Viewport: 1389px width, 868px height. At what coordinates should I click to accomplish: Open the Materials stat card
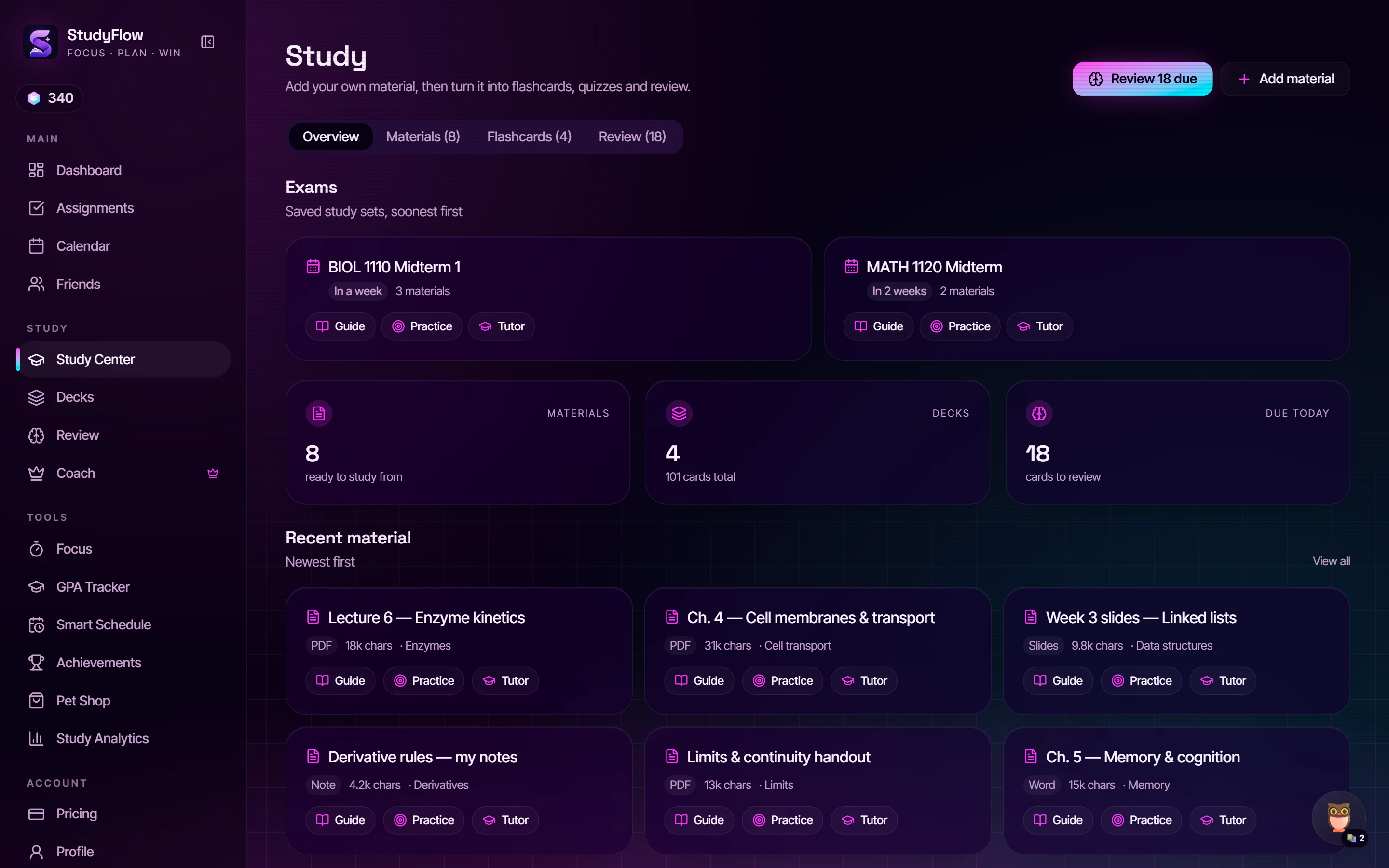[x=457, y=443]
